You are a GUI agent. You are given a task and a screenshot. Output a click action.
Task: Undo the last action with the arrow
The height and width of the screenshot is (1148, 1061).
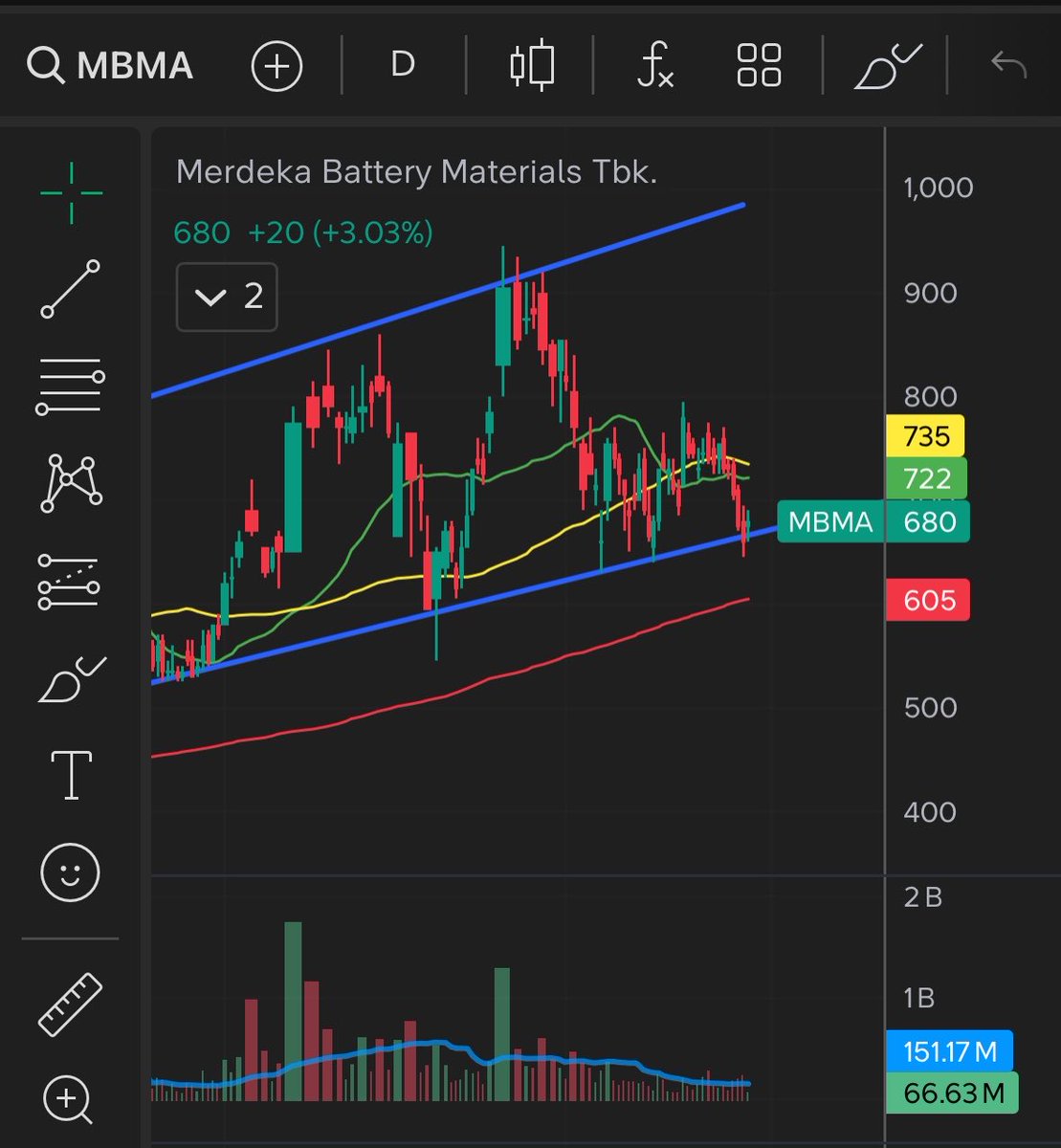pos(1008,65)
